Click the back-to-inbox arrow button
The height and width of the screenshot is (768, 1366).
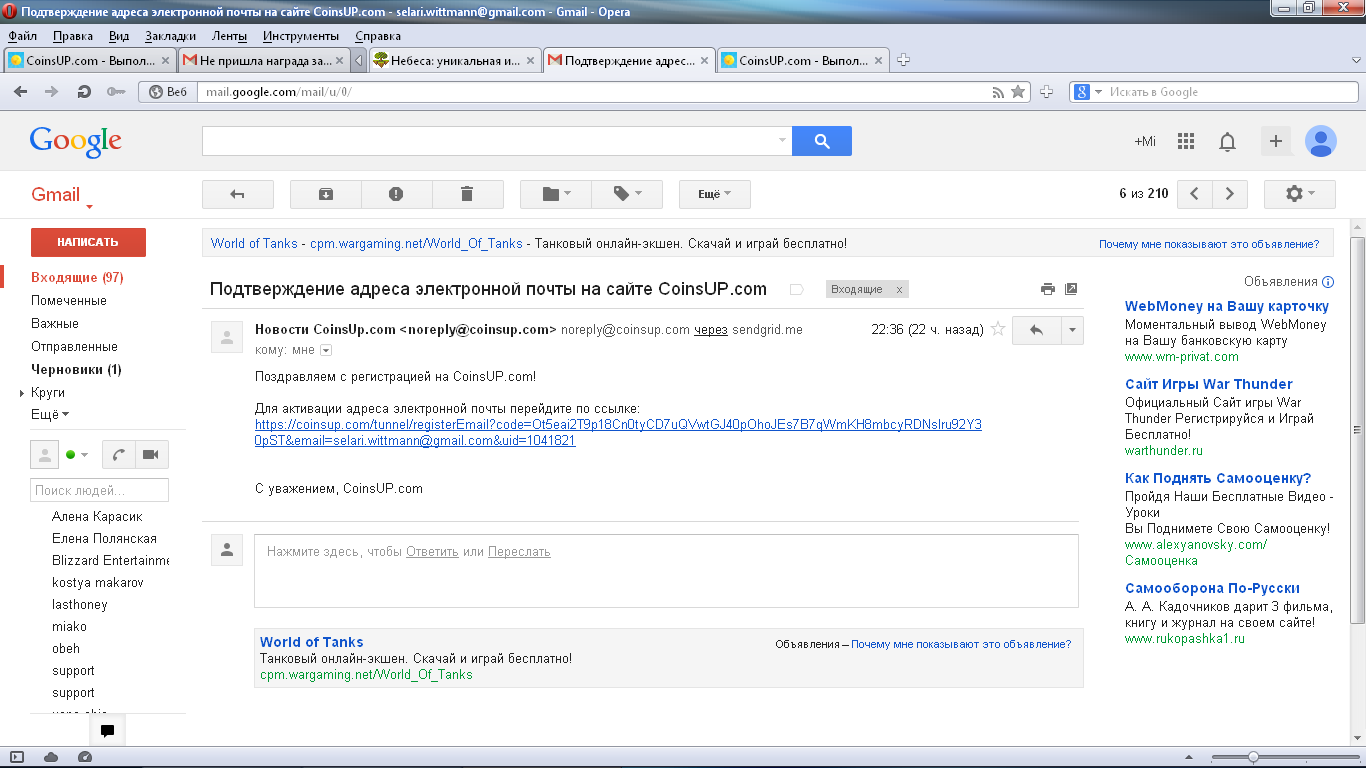(238, 194)
